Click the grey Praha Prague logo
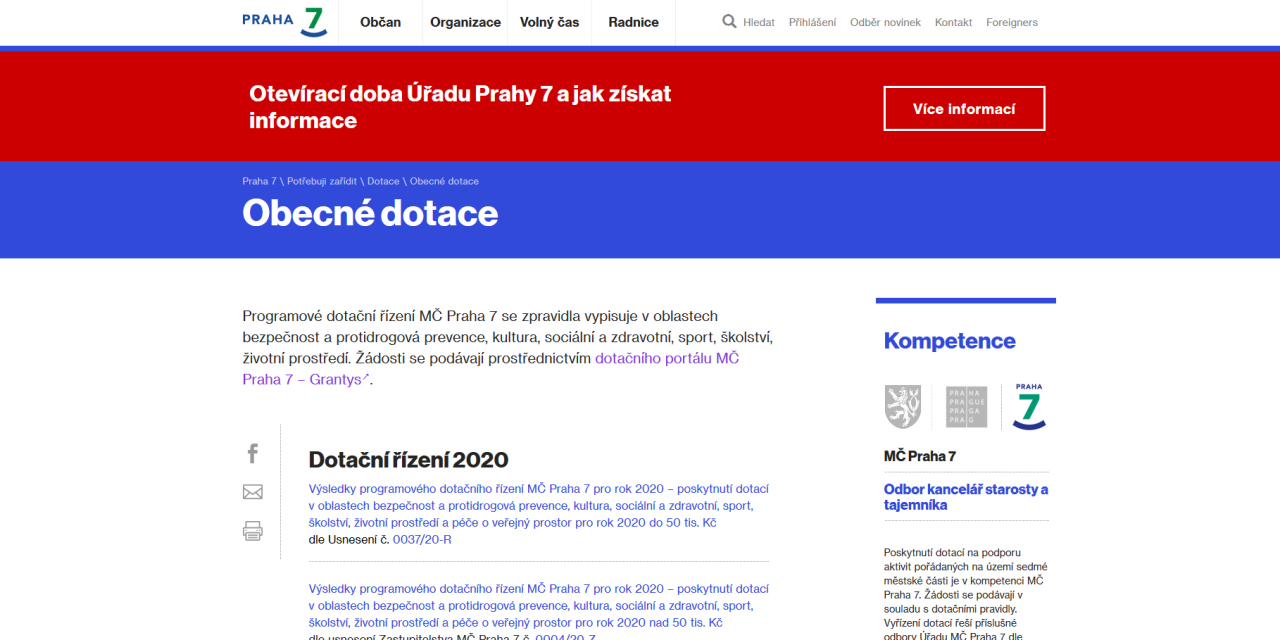 click(966, 407)
